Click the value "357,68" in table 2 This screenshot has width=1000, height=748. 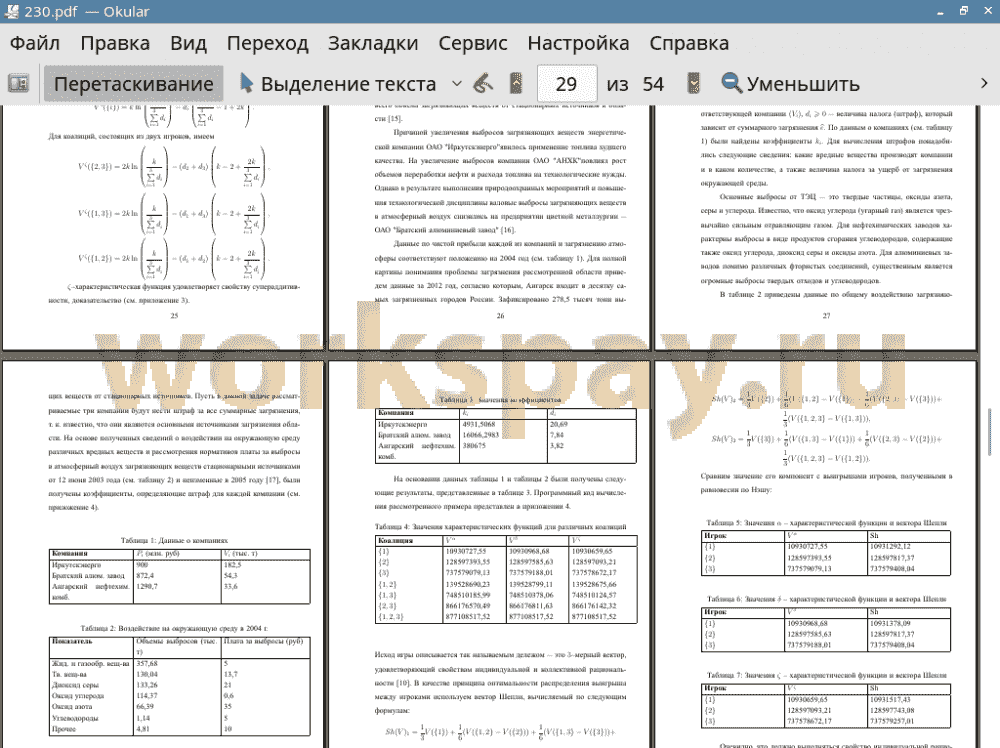(147, 664)
